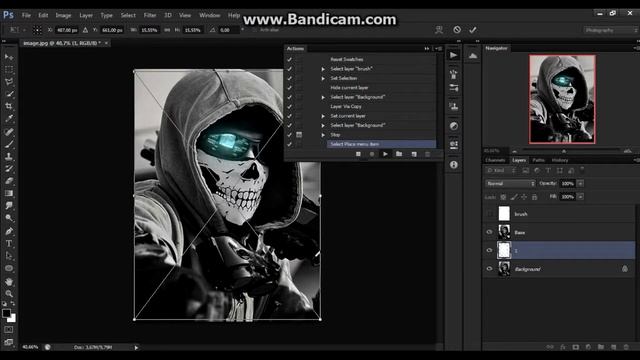Open the Image menu
Image resolution: width=640 pixels, height=360 pixels.
coord(63,15)
